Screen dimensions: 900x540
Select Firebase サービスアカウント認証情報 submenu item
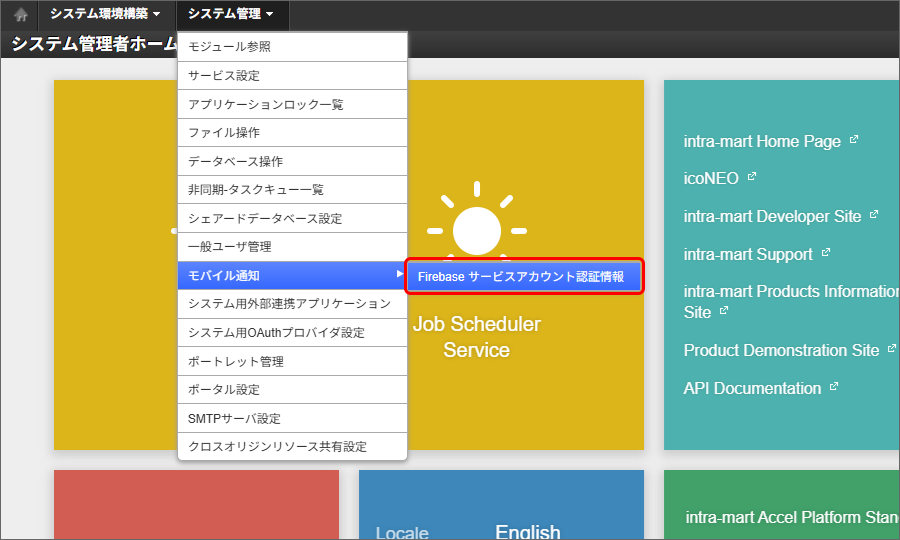pyautogui.click(x=522, y=277)
